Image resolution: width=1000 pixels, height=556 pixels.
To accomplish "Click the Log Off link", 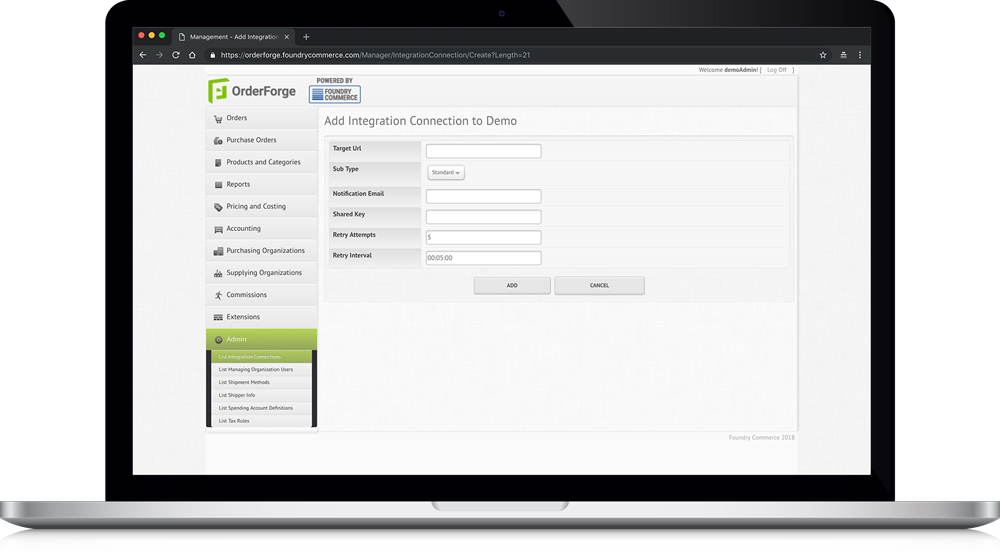I will click(x=776, y=70).
